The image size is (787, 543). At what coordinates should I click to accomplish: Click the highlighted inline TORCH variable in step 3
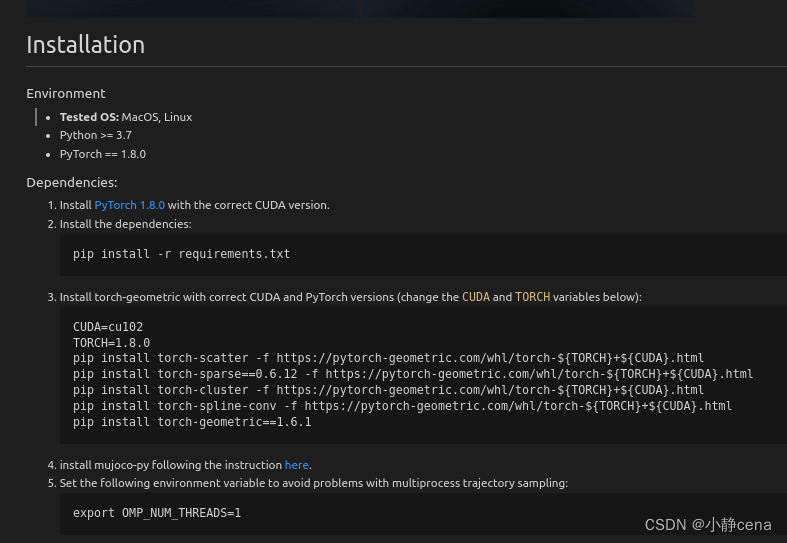coord(532,297)
